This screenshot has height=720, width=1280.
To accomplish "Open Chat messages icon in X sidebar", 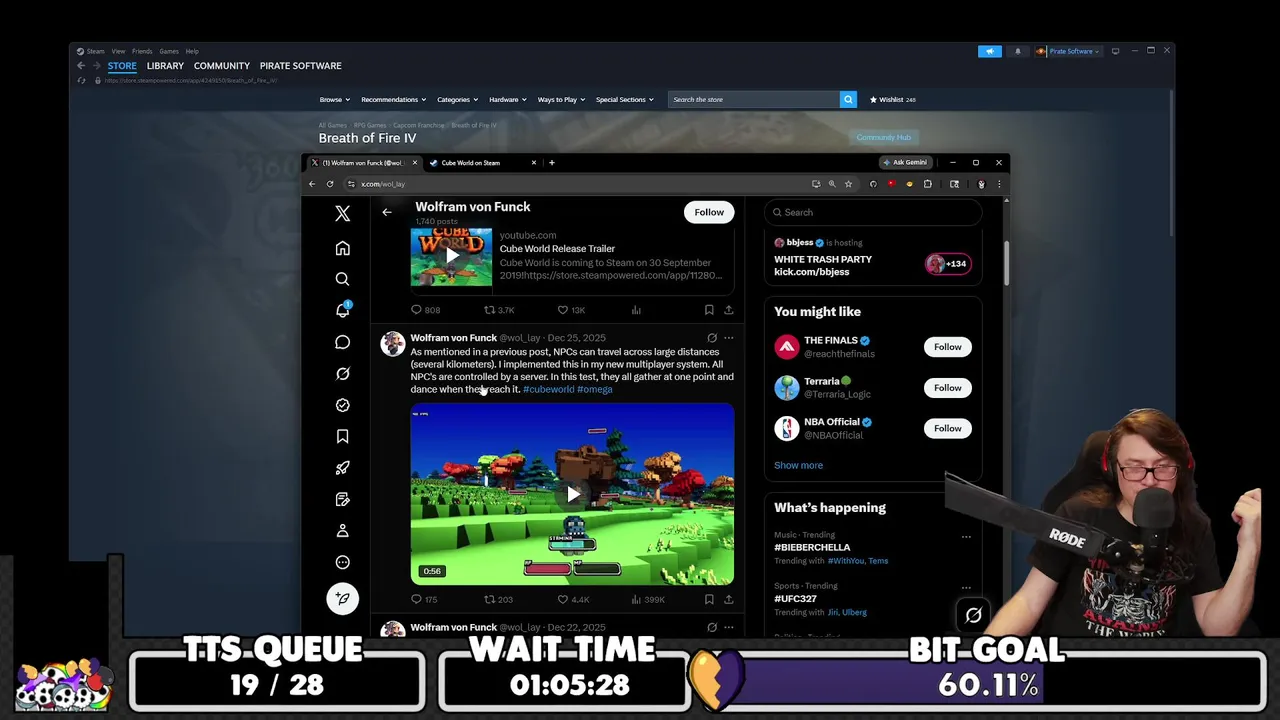I will coord(342,342).
